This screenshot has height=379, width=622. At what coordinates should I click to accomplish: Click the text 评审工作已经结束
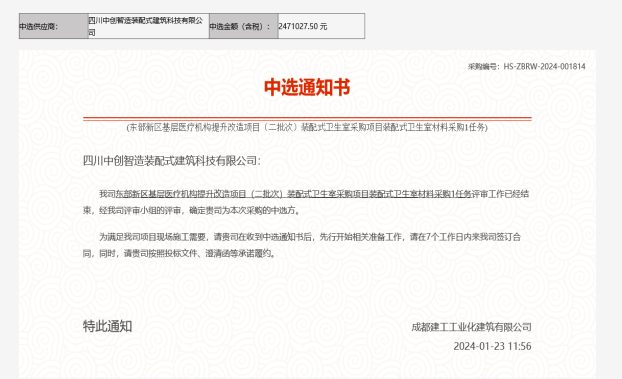click(x=500, y=194)
